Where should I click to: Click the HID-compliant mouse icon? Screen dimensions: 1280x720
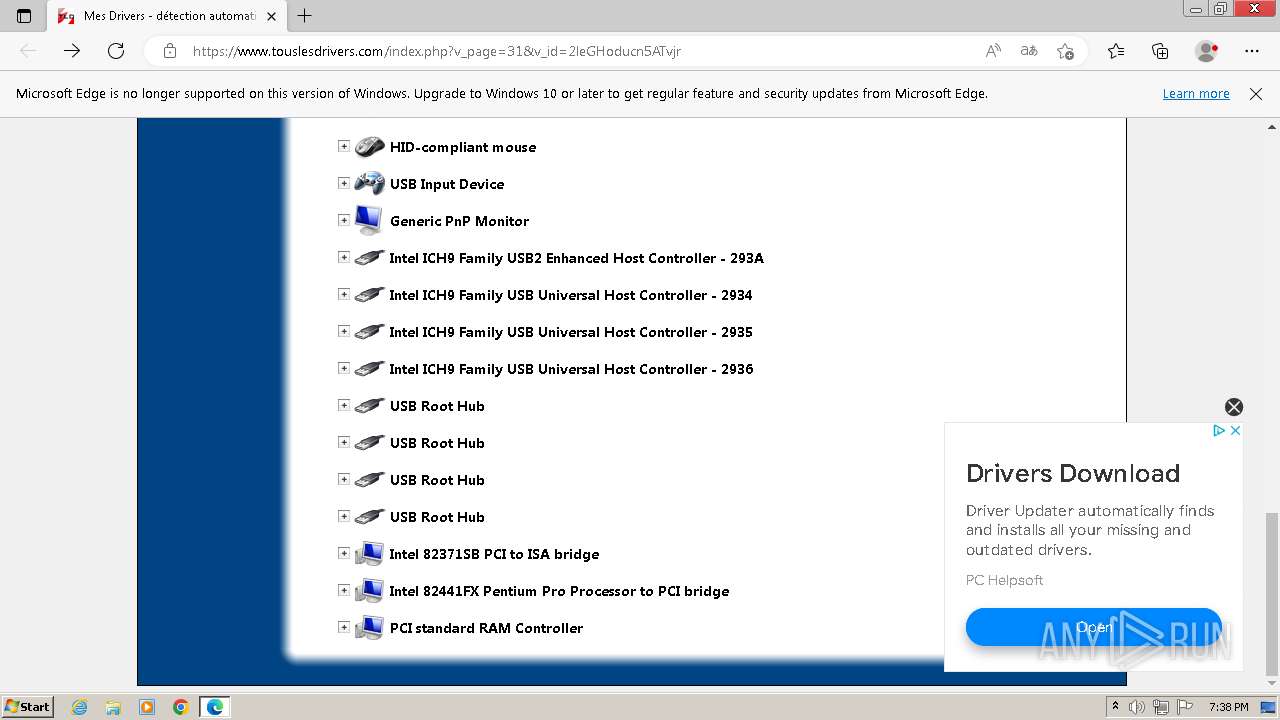coord(369,147)
